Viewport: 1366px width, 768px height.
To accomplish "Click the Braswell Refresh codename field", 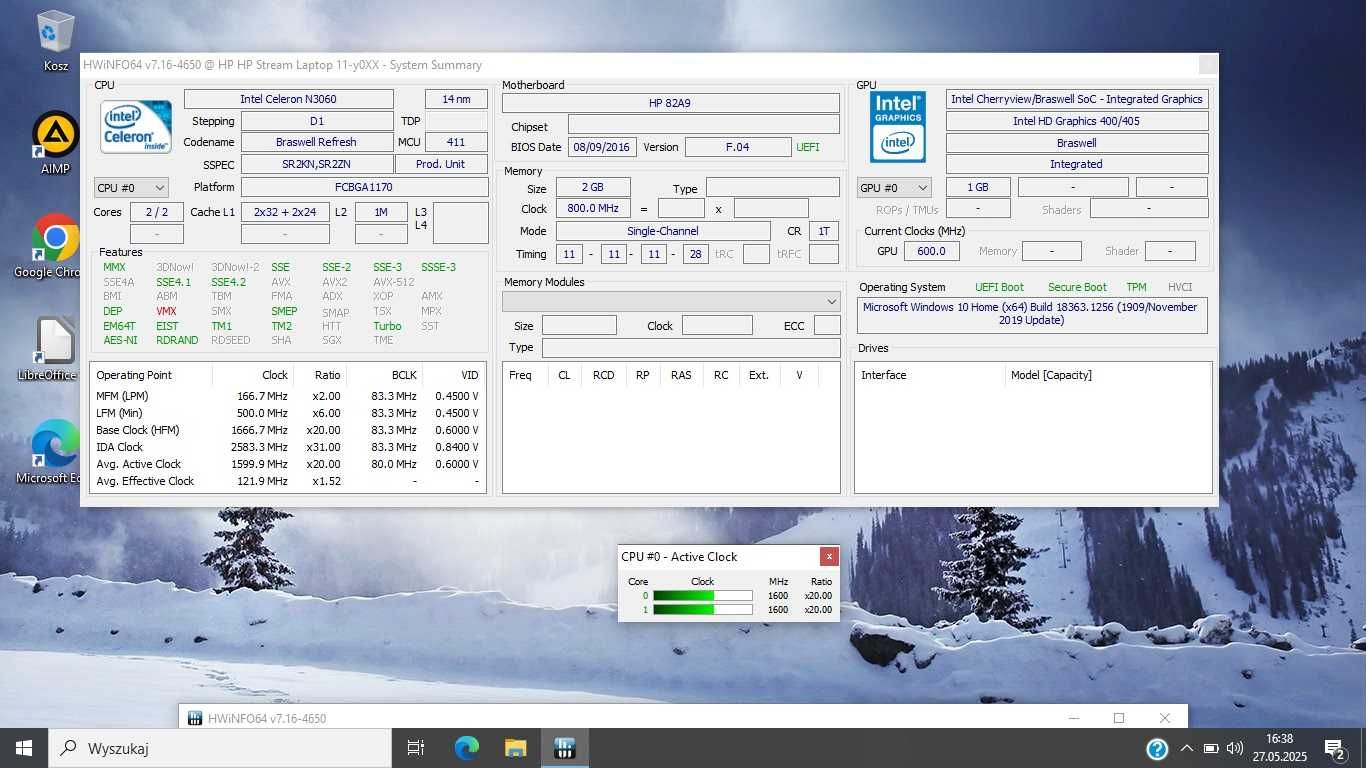I will [x=317, y=142].
